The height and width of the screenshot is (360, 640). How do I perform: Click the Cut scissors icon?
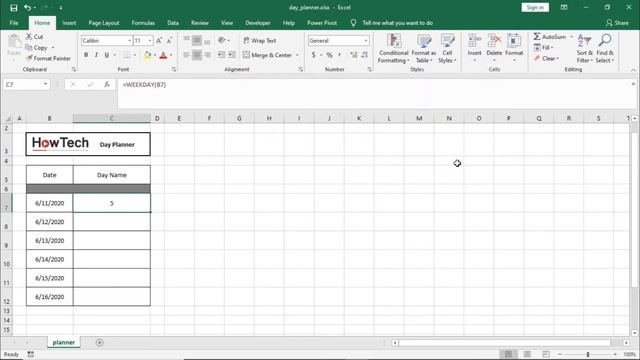tap(29, 36)
